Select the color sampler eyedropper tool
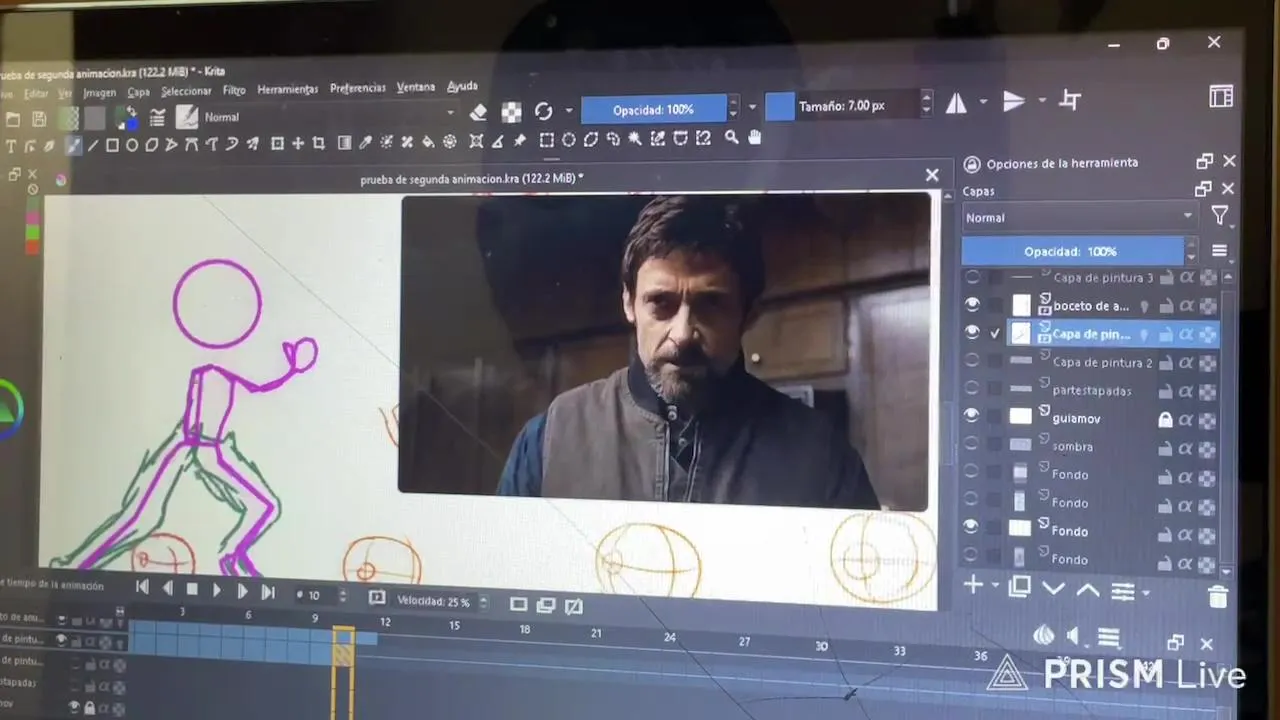Image resolution: width=1280 pixels, height=720 pixels. 365,143
